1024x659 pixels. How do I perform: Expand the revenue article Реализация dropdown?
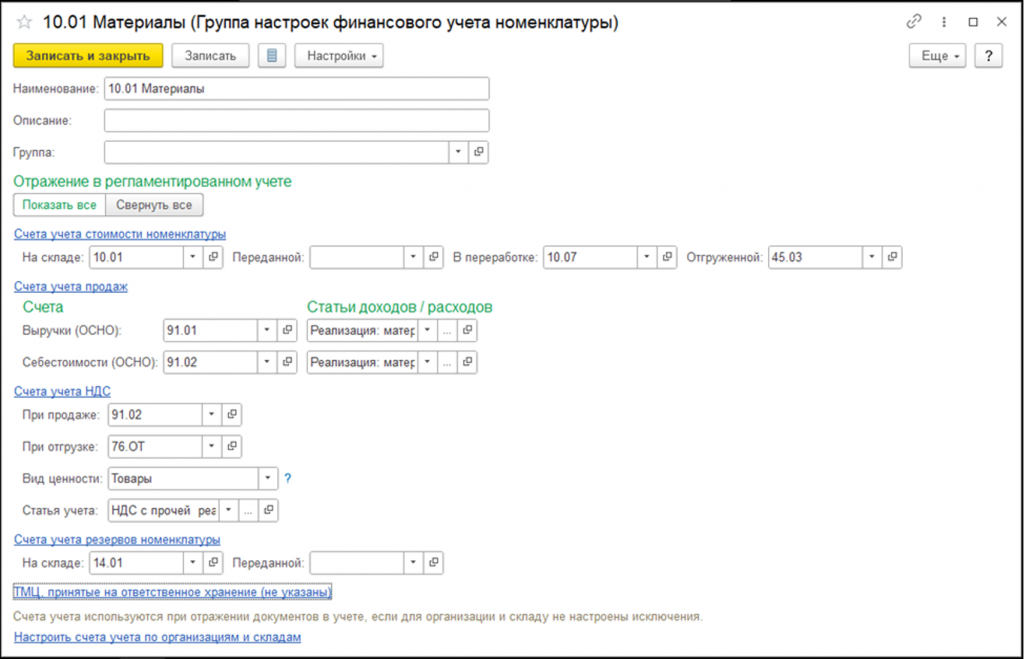427,330
